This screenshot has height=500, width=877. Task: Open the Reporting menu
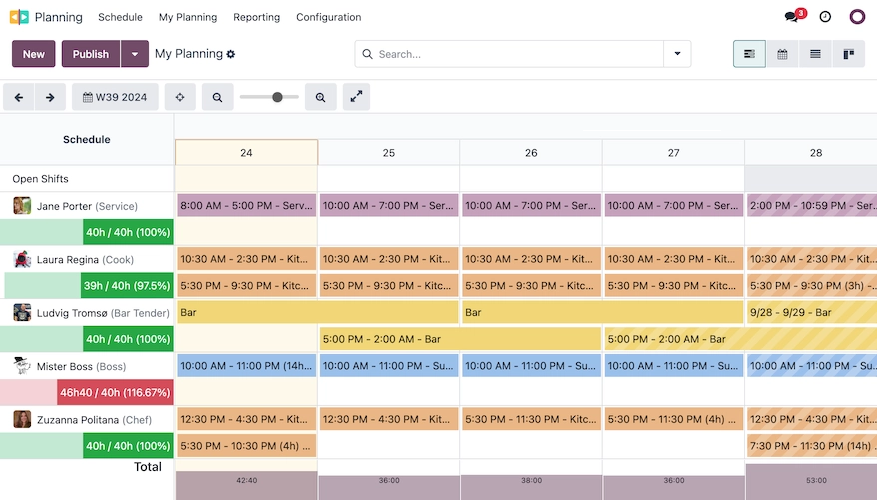click(256, 17)
